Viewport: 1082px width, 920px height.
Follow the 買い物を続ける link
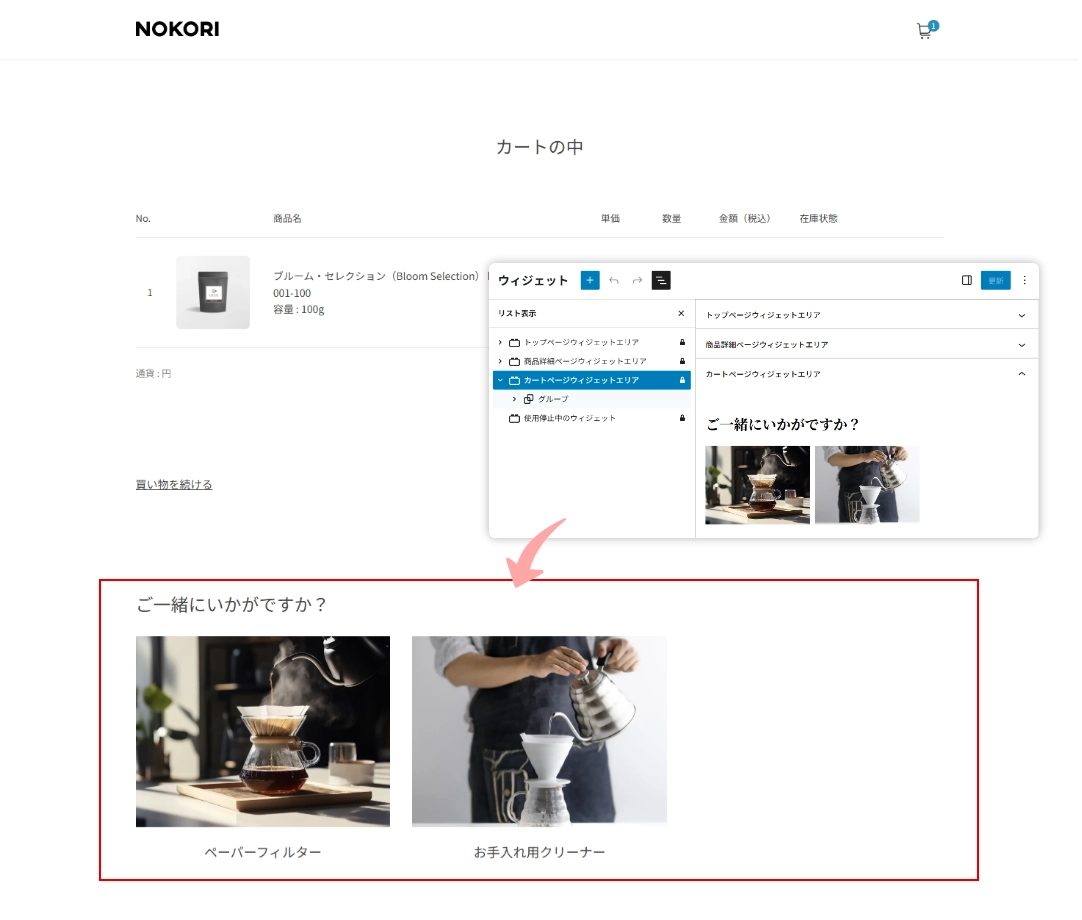[x=174, y=484]
